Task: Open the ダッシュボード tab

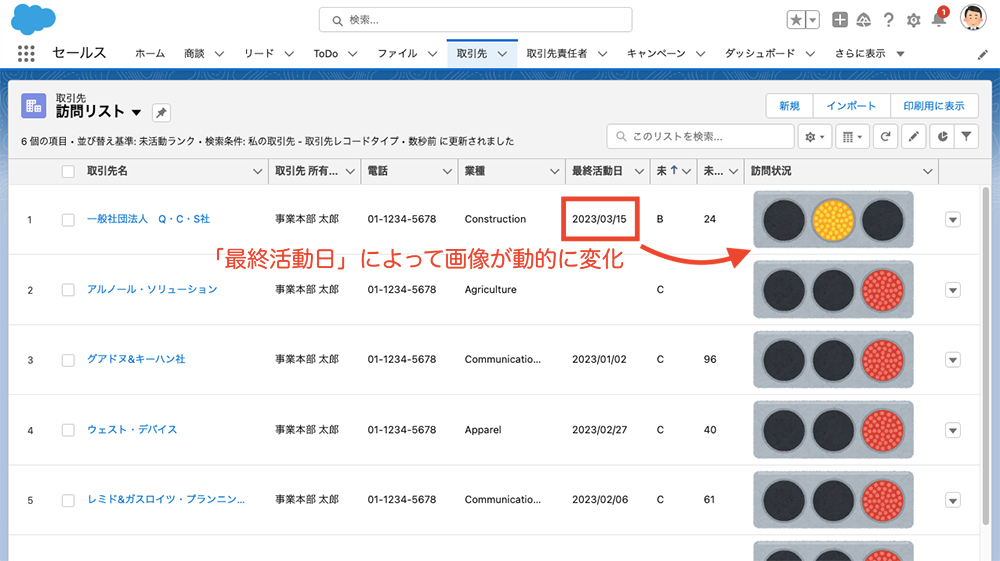Action: tap(760, 54)
